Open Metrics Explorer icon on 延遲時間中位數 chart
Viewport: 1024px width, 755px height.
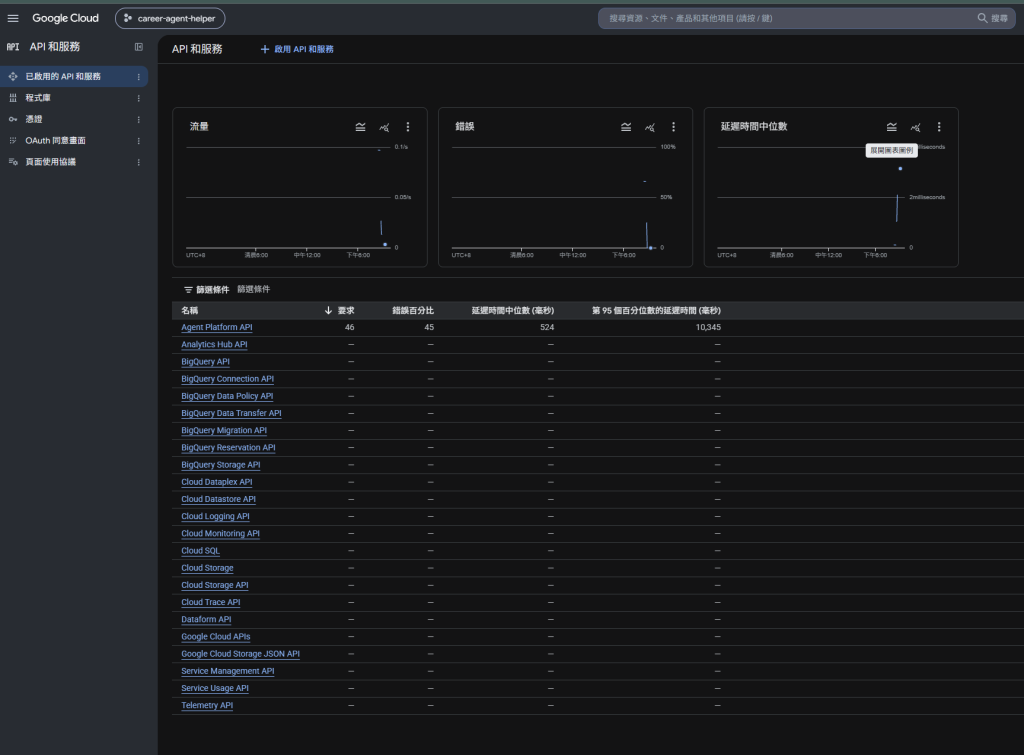916,127
